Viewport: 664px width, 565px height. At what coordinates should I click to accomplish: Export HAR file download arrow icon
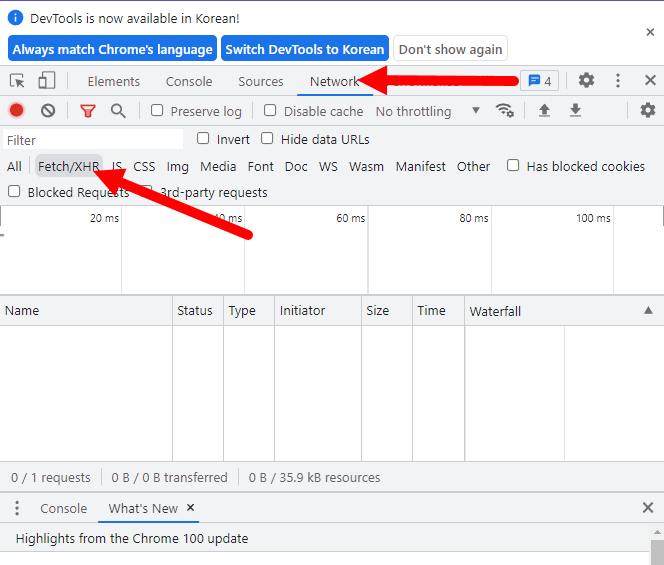click(x=575, y=111)
